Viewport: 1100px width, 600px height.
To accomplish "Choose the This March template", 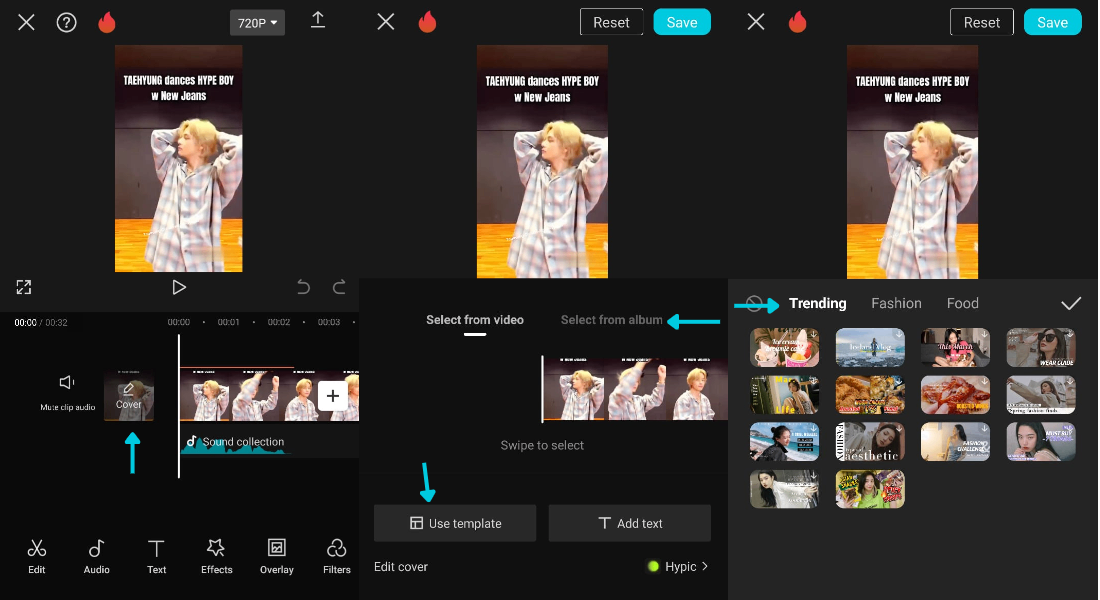I will coord(955,347).
